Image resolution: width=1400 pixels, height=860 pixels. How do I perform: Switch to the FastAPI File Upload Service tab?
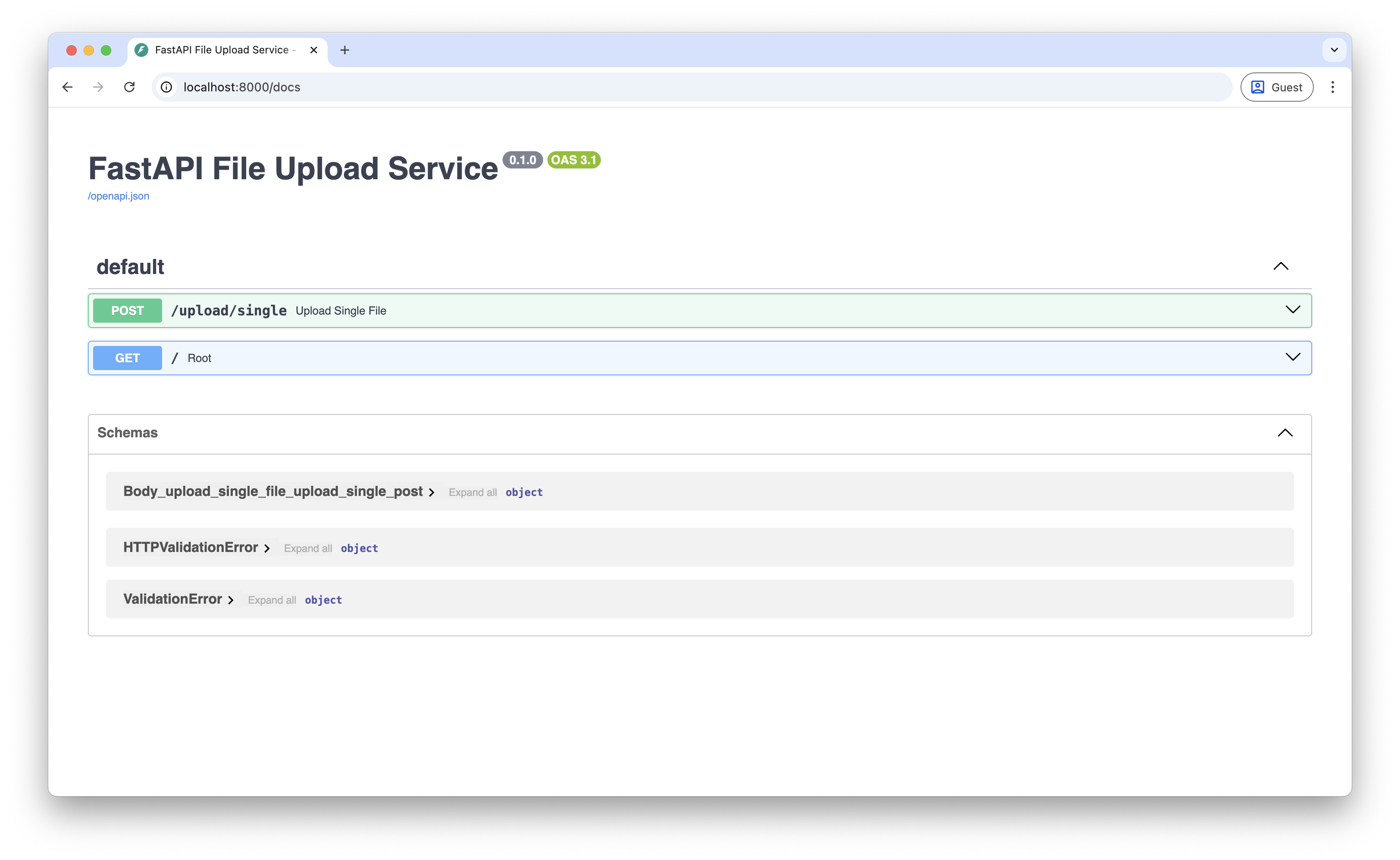(222, 50)
